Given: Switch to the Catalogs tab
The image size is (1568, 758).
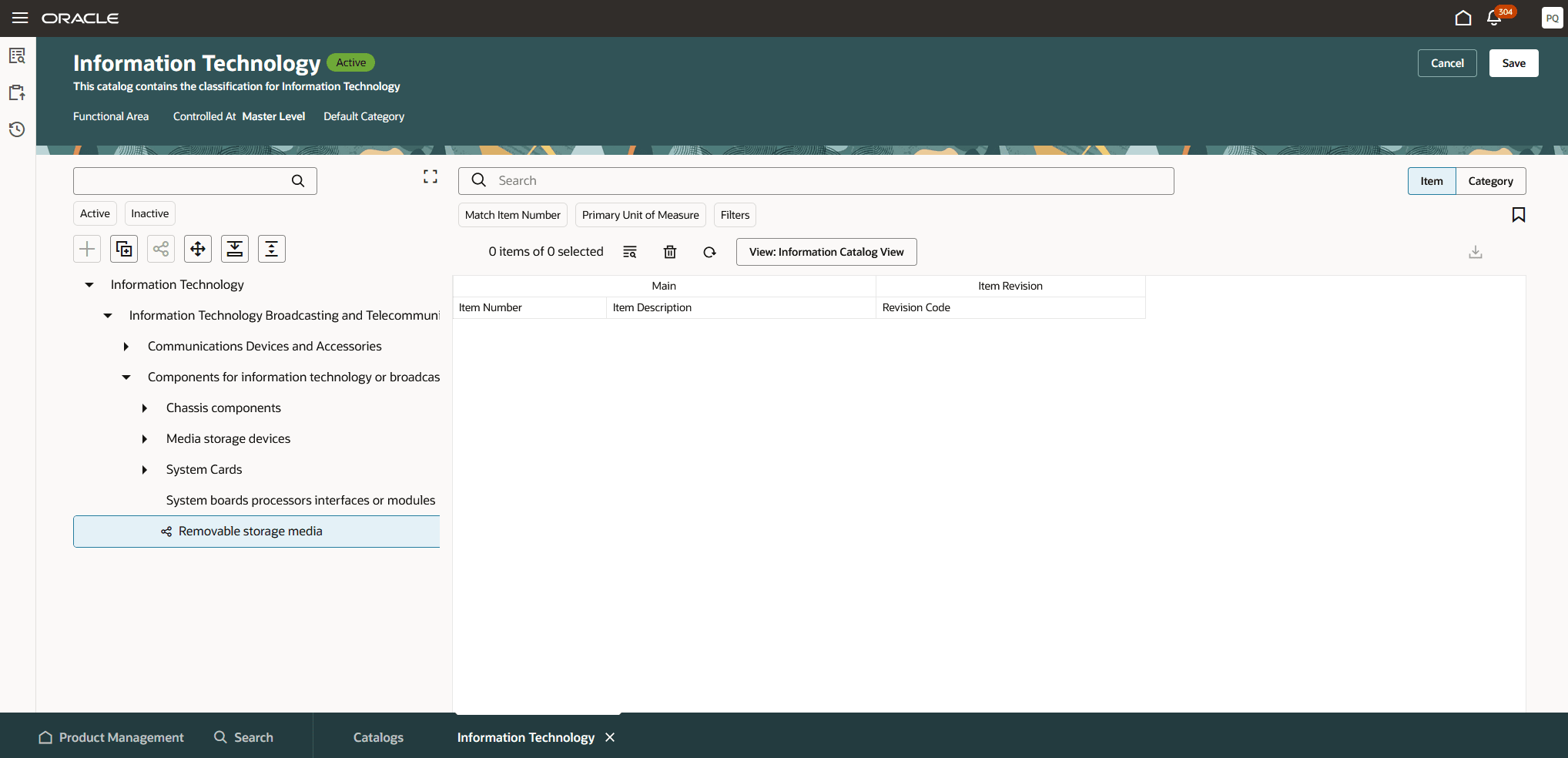Looking at the screenshot, I should pyautogui.click(x=378, y=737).
